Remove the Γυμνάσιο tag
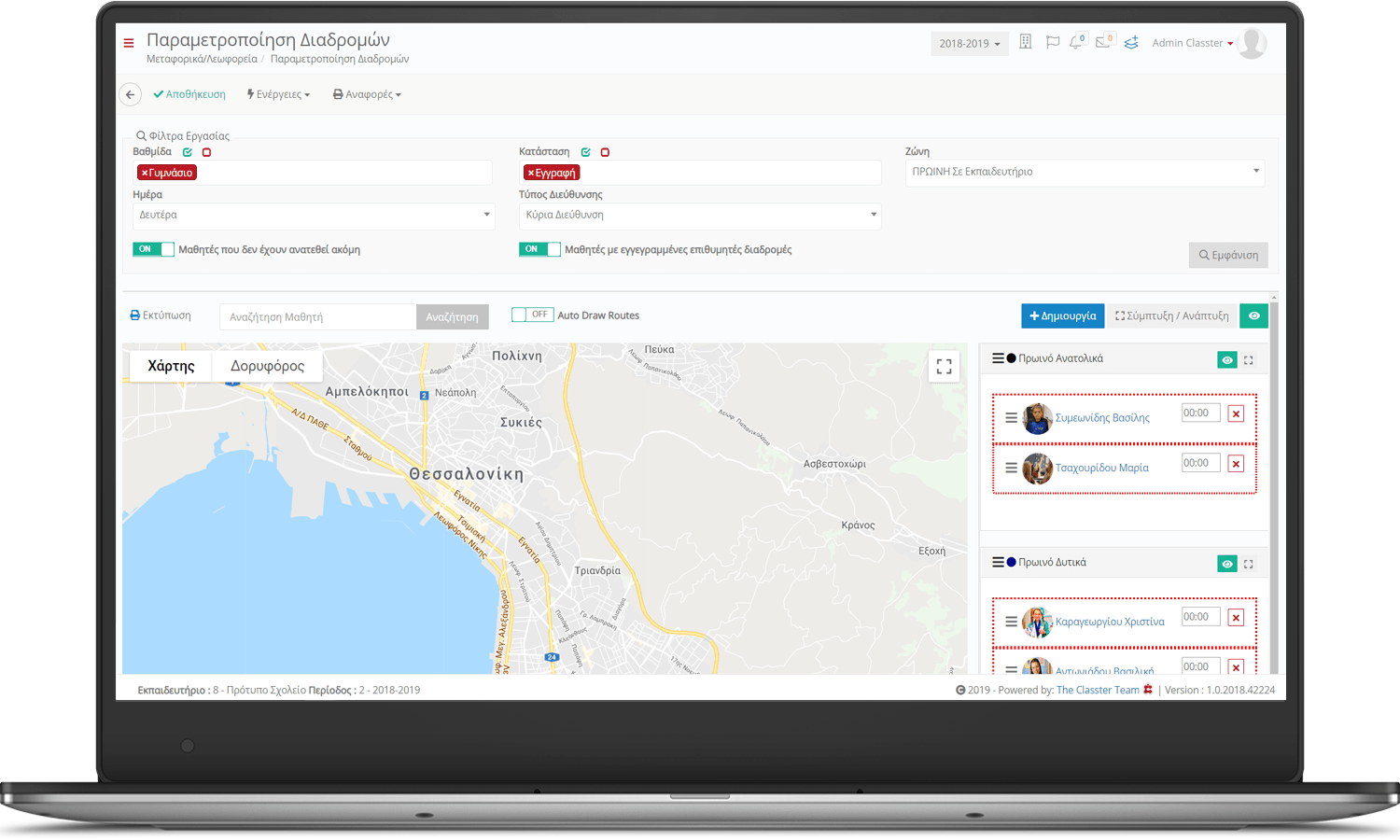This screenshot has width=1400, height=840. 145,173
